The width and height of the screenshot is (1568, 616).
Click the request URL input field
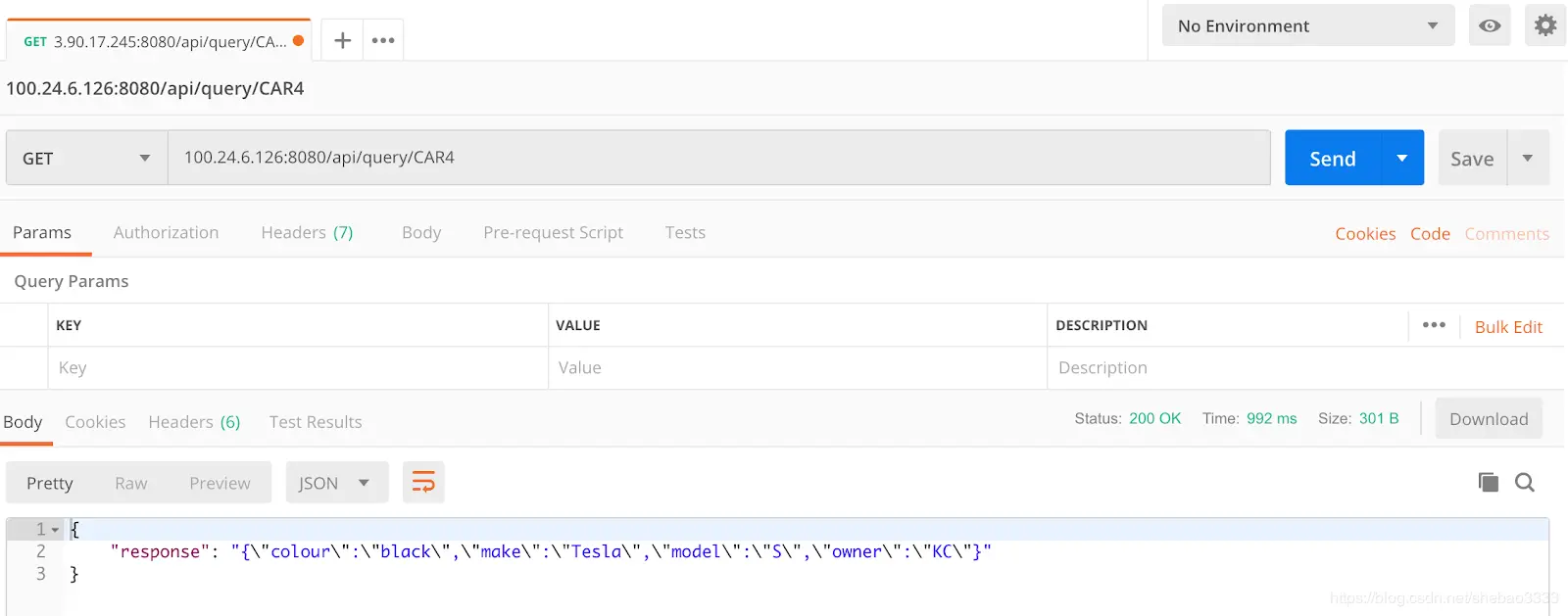[718, 158]
